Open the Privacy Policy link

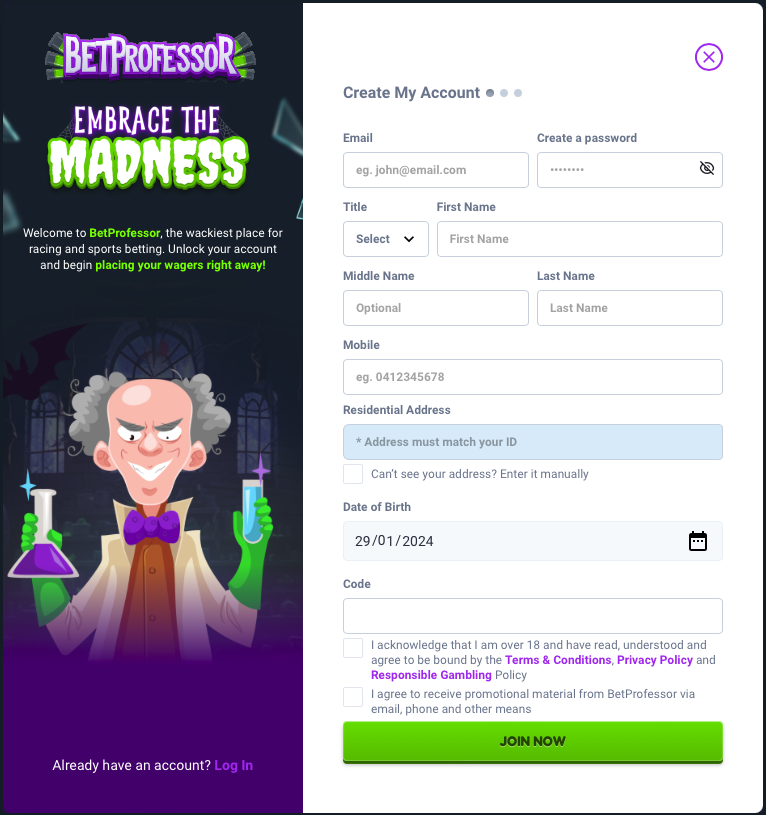click(655, 660)
